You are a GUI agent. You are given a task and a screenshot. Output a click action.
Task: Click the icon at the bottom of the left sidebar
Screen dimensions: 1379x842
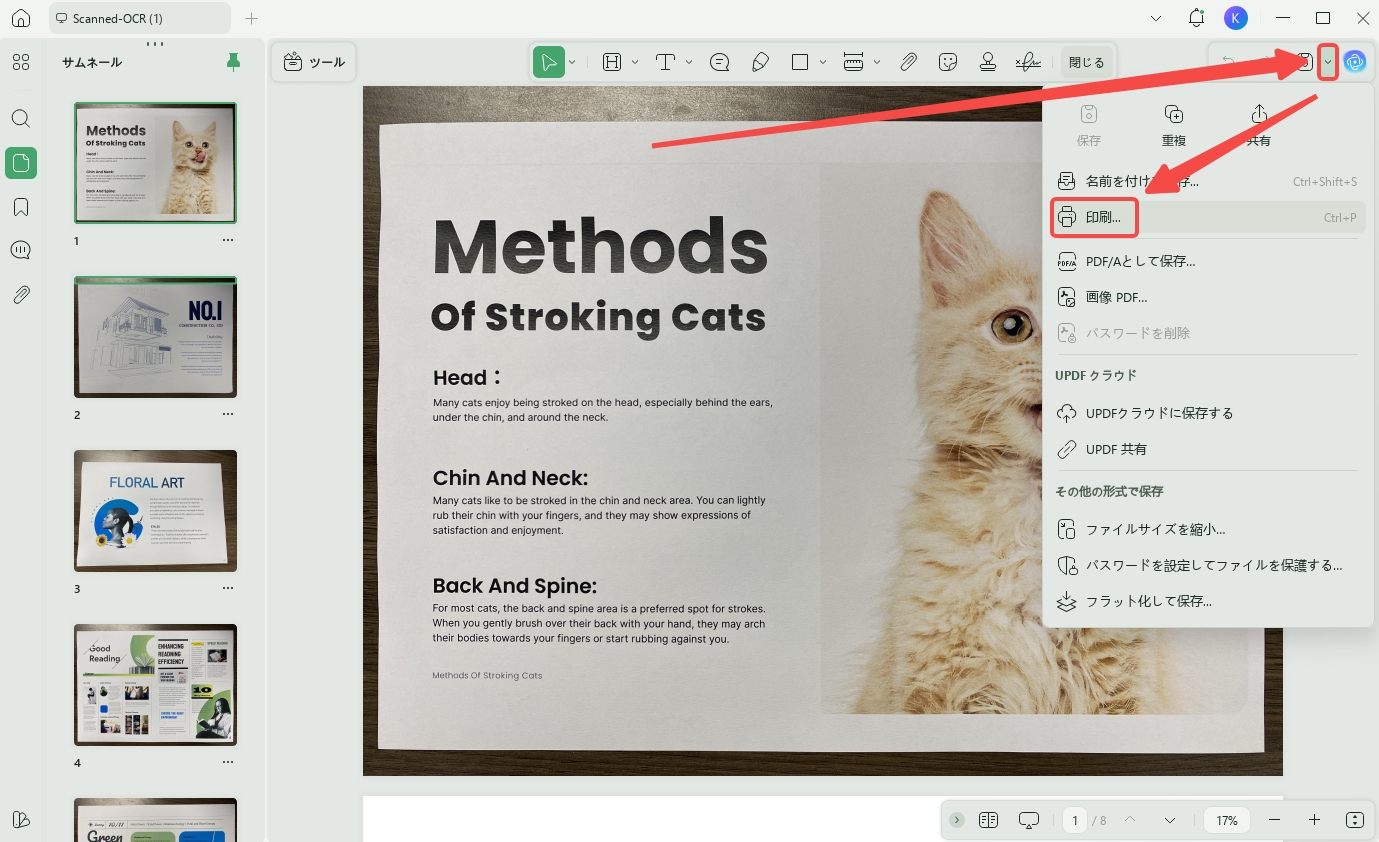tap(21, 819)
